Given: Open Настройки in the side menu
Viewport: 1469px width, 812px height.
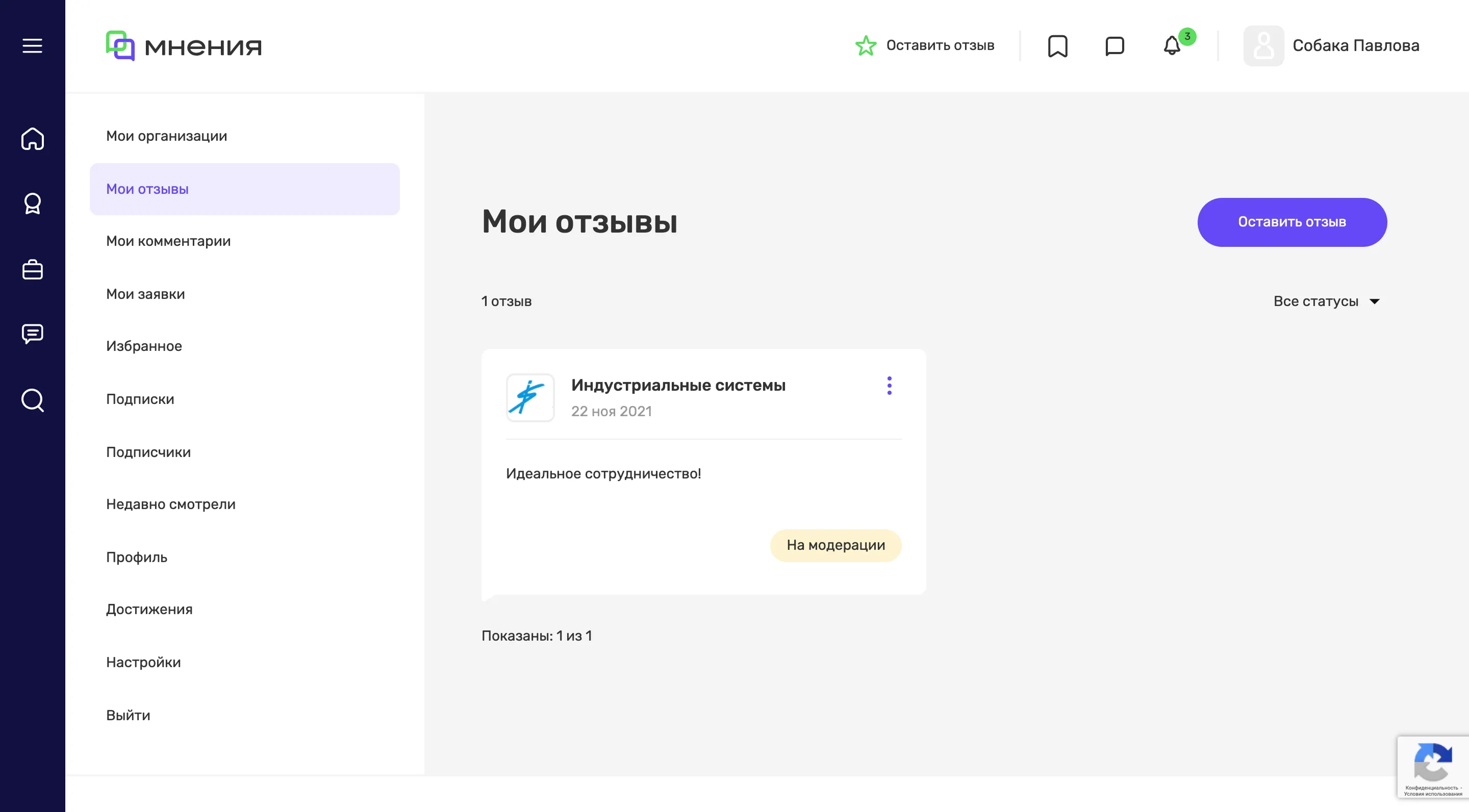Looking at the screenshot, I should pos(143,662).
